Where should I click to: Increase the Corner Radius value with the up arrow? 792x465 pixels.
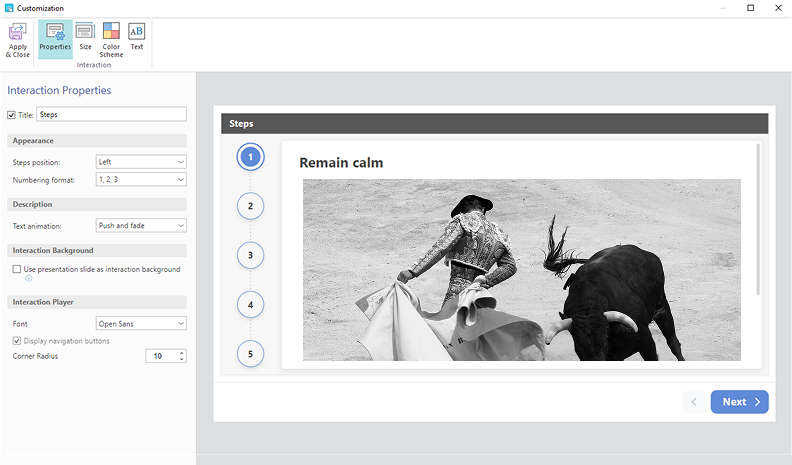181,352
